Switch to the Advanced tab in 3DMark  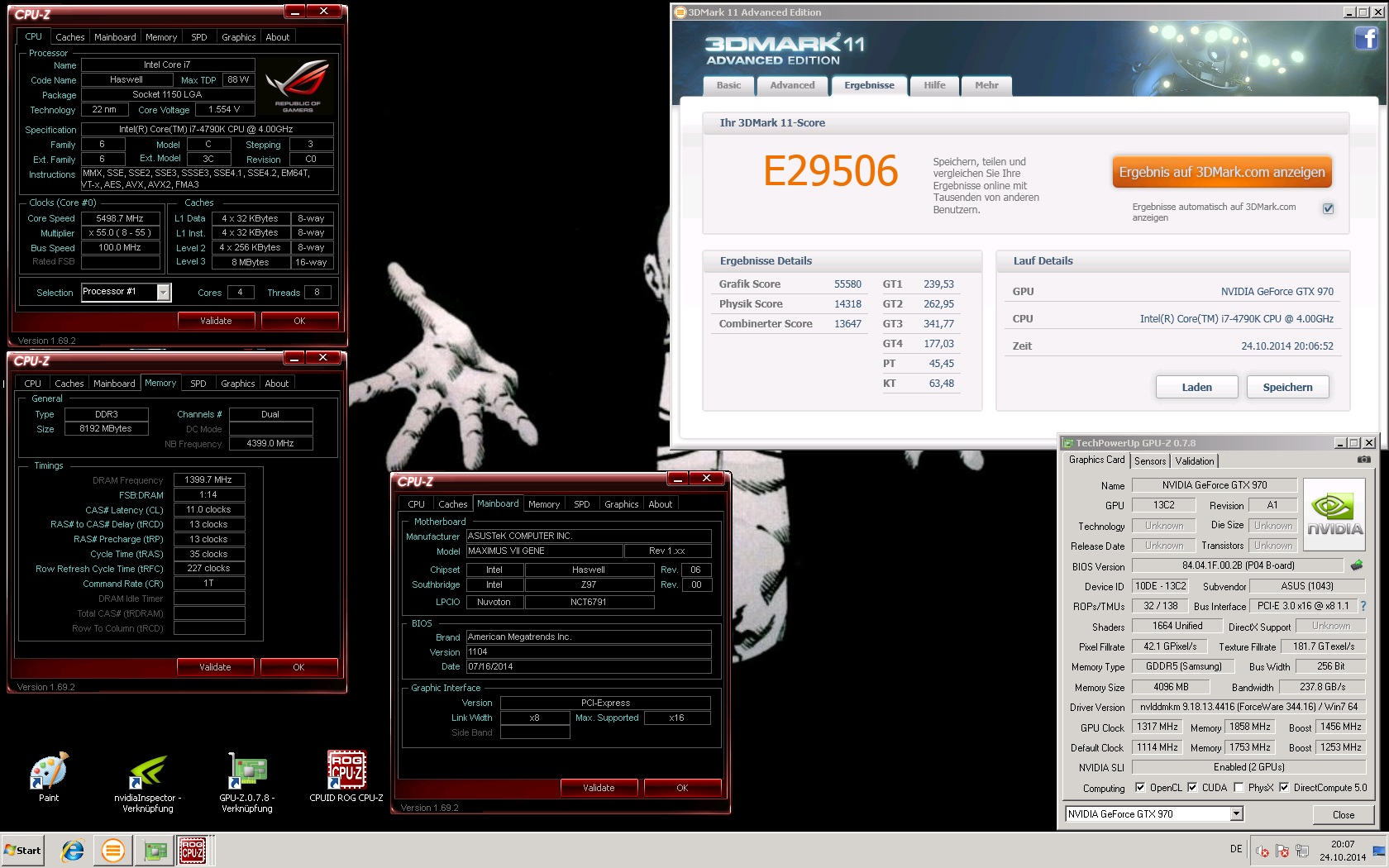tap(792, 85)
